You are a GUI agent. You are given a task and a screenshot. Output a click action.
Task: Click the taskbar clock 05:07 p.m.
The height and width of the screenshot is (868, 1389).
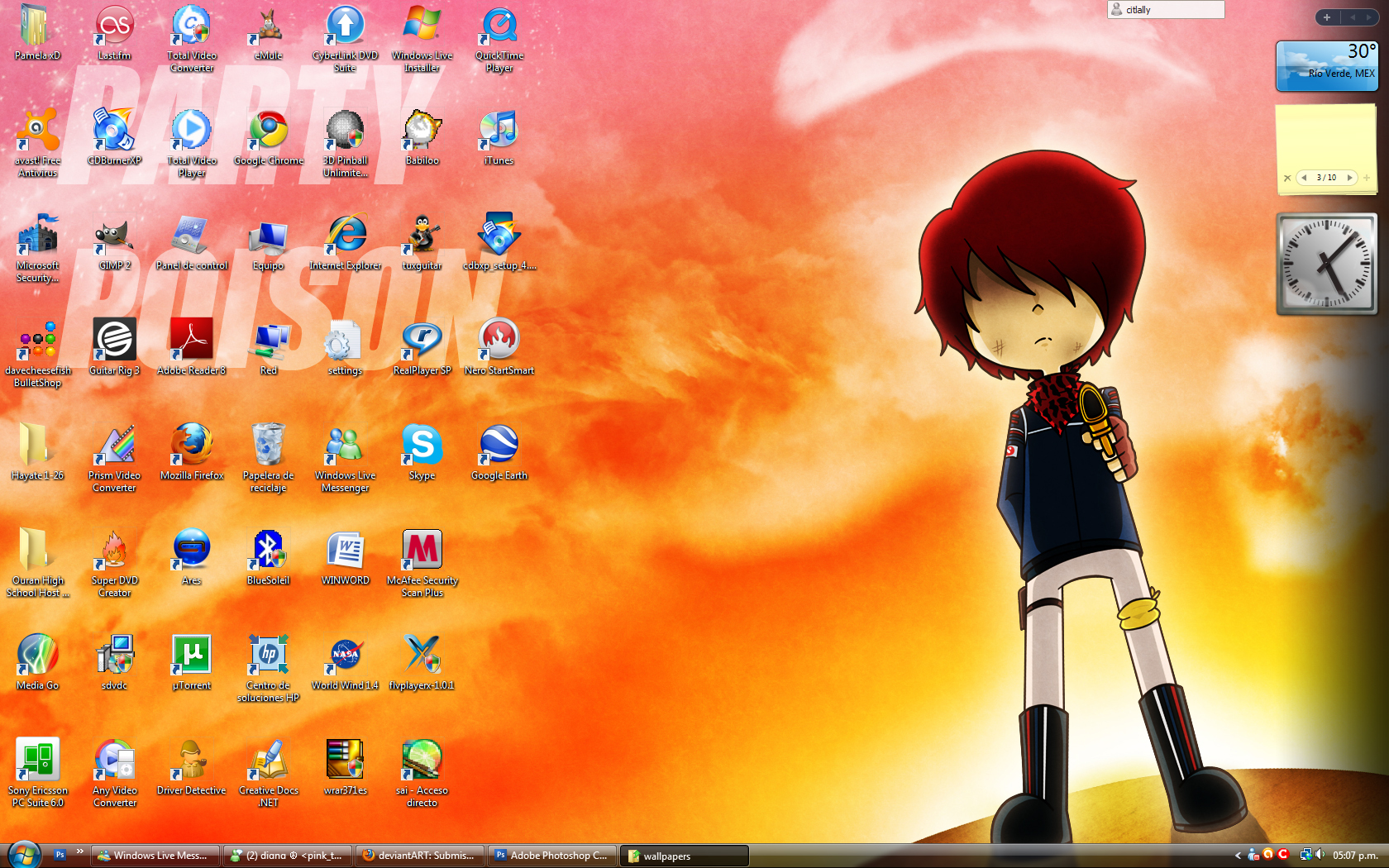(1355, 856)
